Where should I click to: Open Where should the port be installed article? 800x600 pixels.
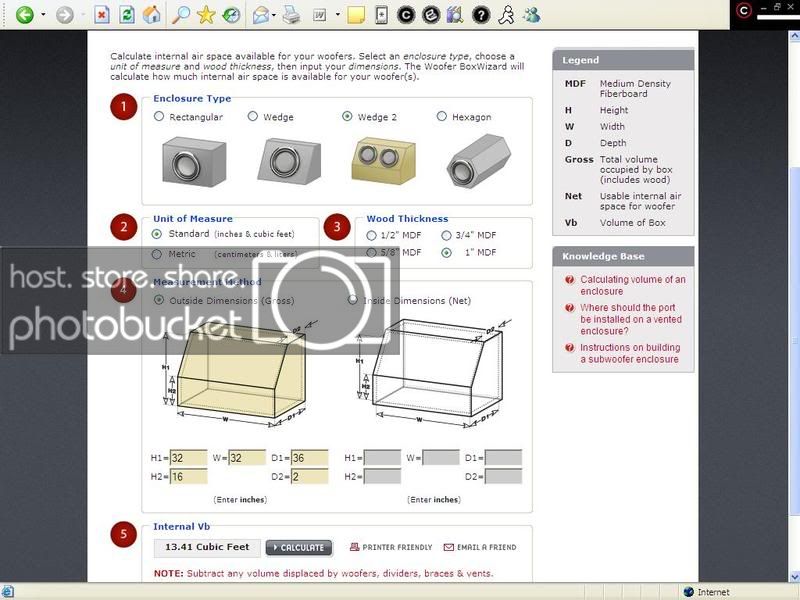(x=631, y=319)
